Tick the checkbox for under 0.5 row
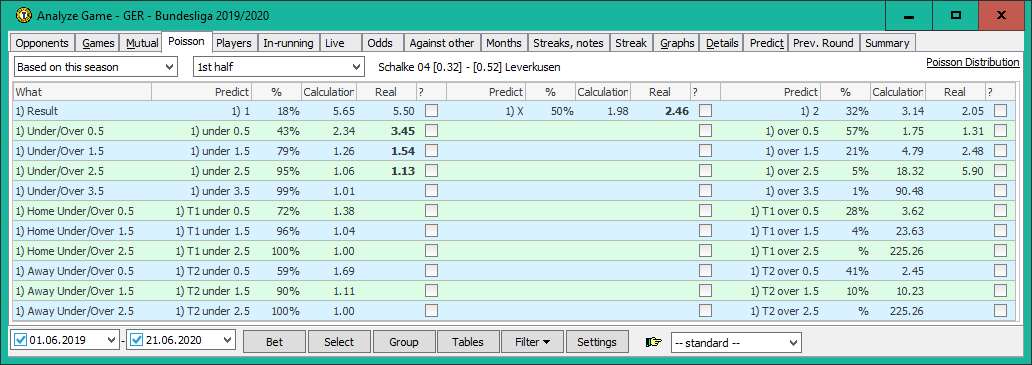 [431, 131]
